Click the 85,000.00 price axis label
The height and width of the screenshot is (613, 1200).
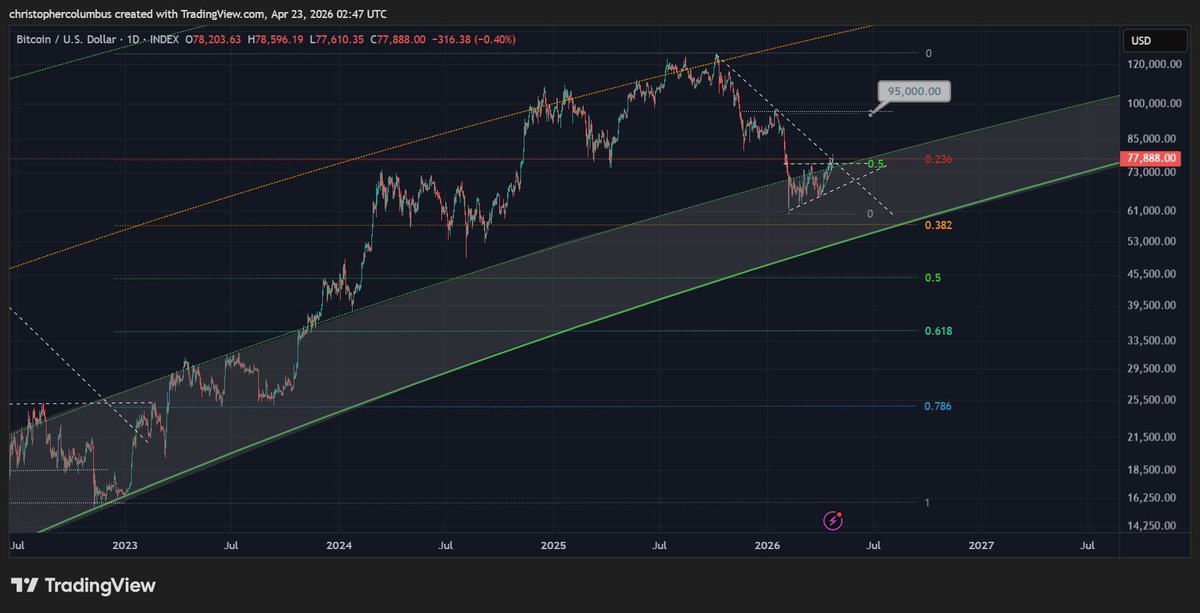tap(1153, 139)
